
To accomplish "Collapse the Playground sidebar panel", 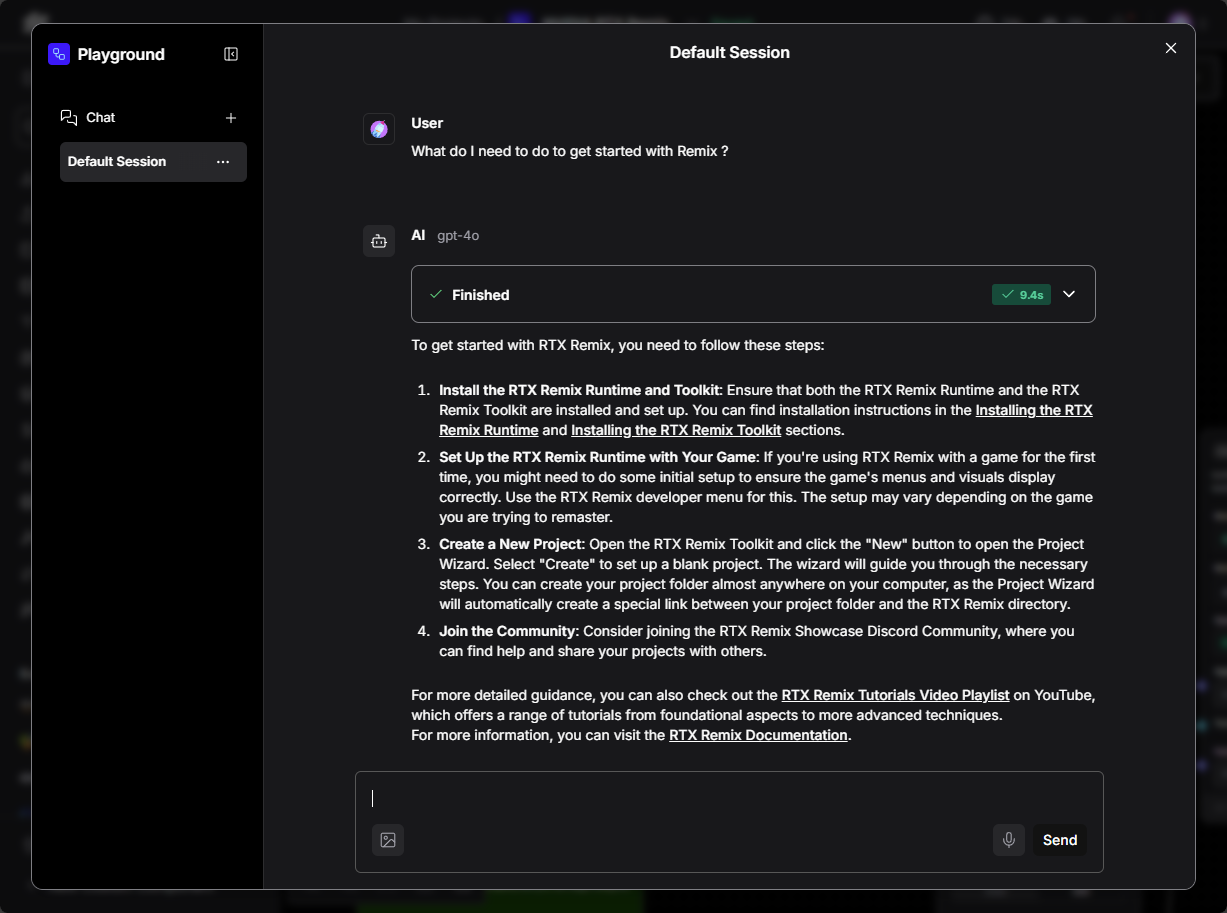I will 231,54.
